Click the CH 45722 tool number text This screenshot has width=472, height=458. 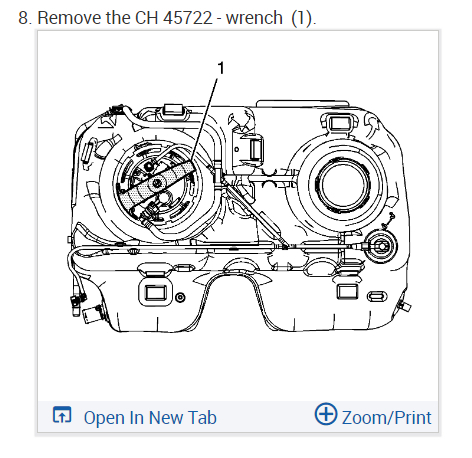click(x=174, y=17)
